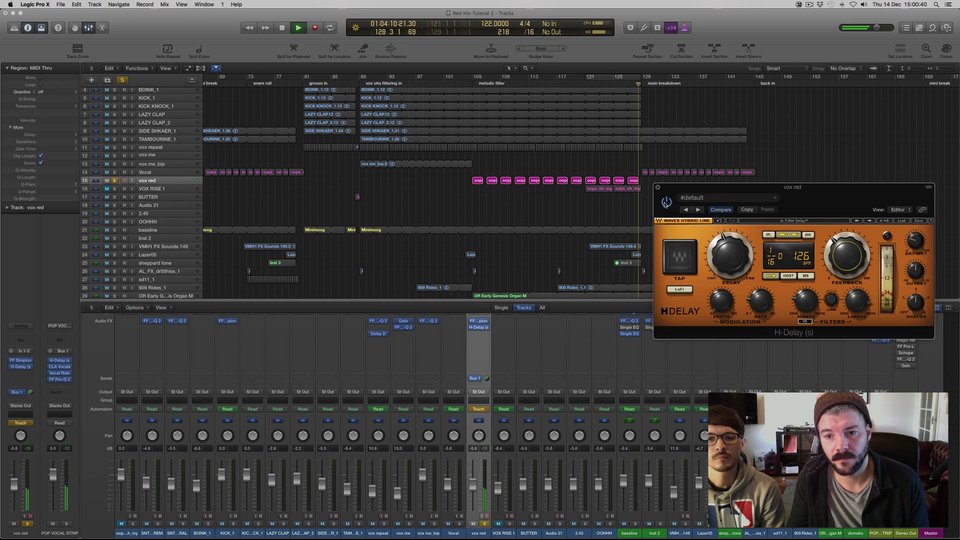Open the tracks area View dropdown

click(x=167, y=68)
